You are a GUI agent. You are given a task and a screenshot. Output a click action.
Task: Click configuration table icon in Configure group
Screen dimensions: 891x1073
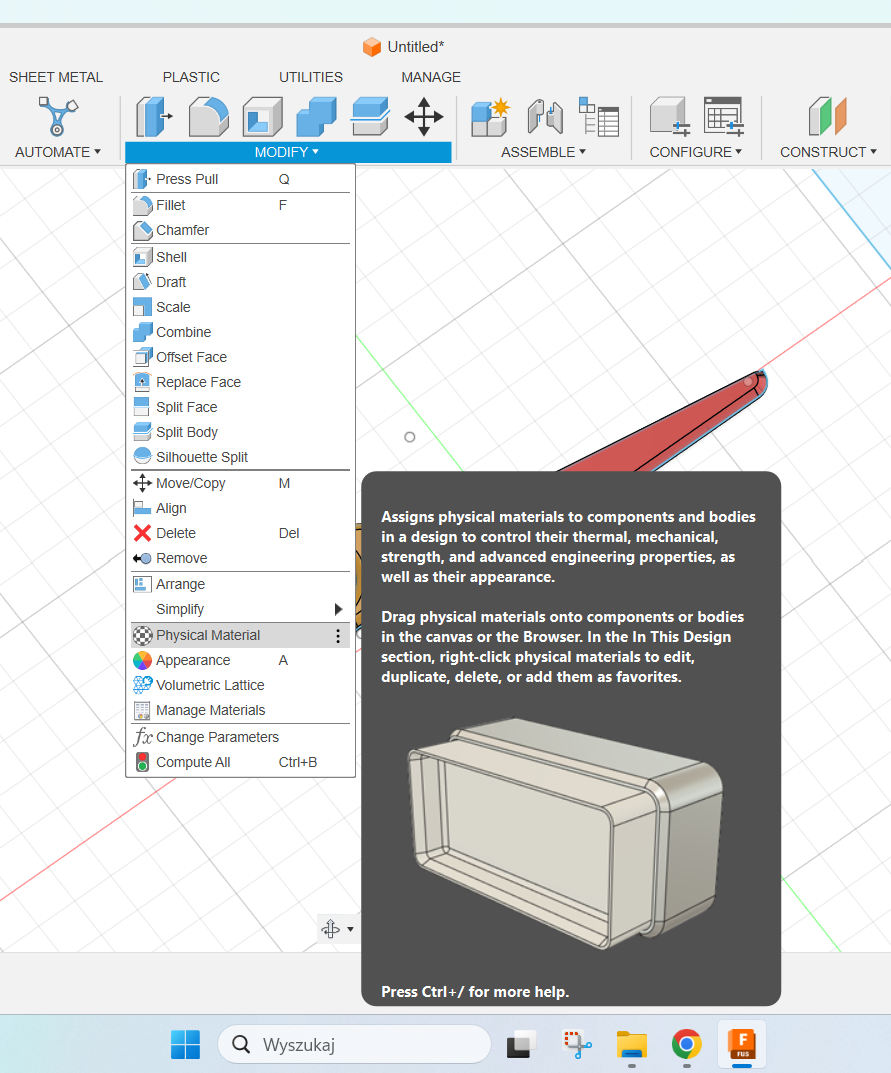tap(723, 116)
